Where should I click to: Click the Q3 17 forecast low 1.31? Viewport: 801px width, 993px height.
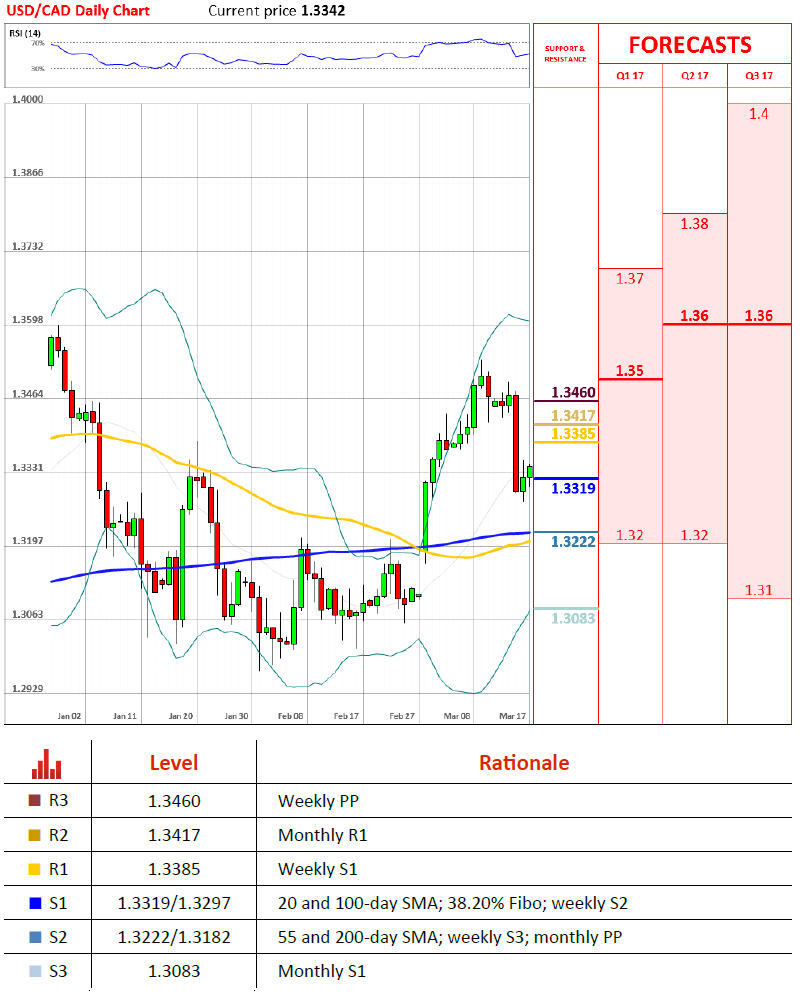[x=759, y=590]
